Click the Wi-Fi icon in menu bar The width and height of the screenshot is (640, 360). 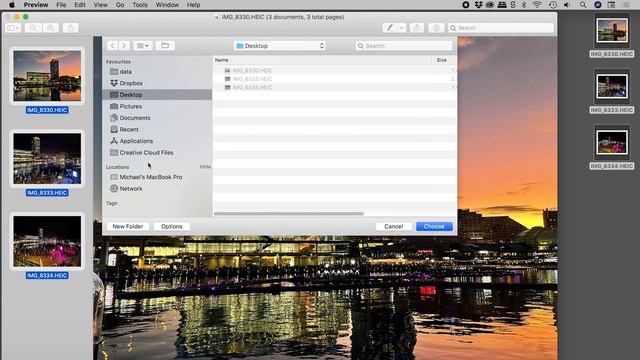(x=537, y=5)
